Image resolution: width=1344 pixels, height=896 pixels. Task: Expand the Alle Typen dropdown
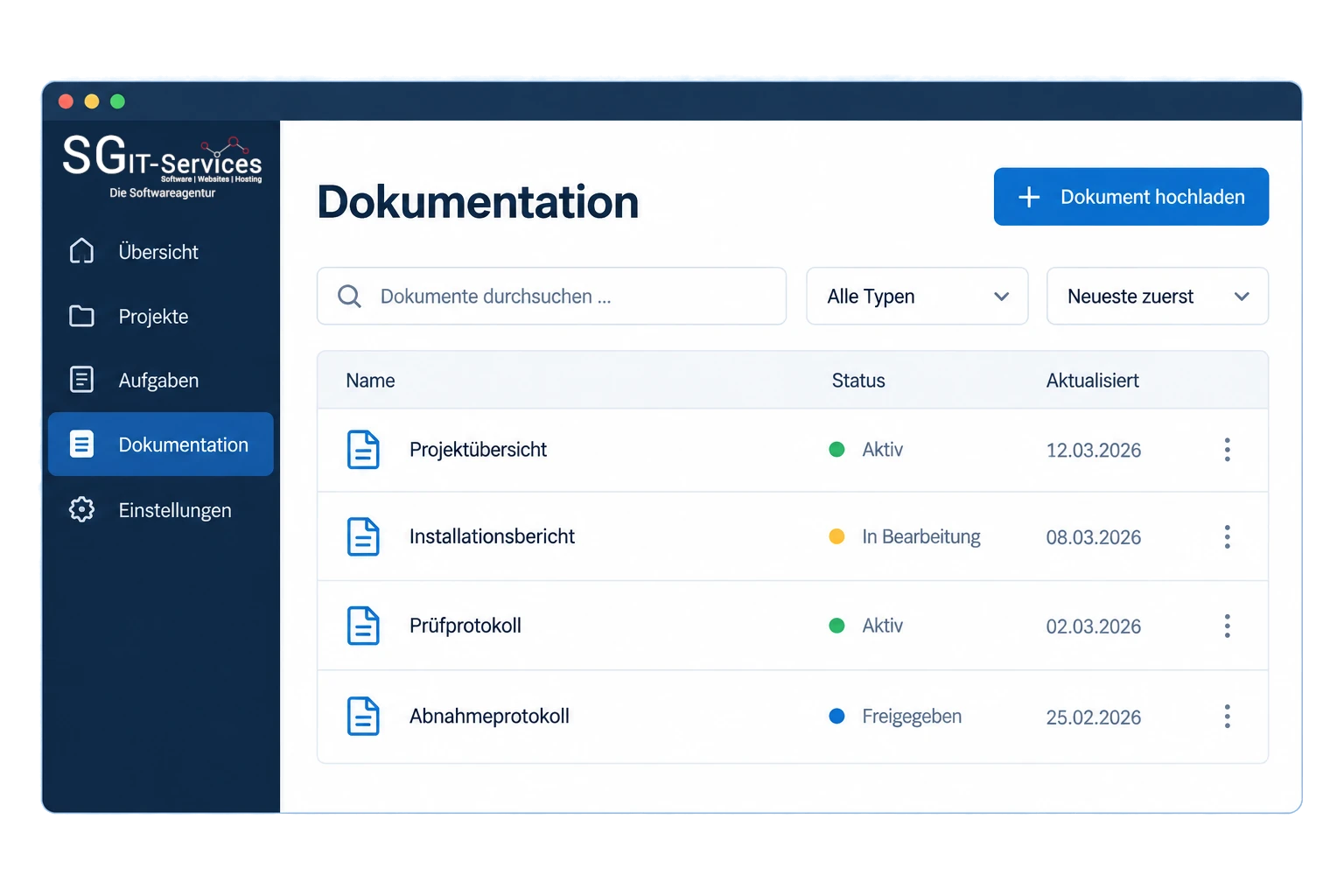(917, 297)
